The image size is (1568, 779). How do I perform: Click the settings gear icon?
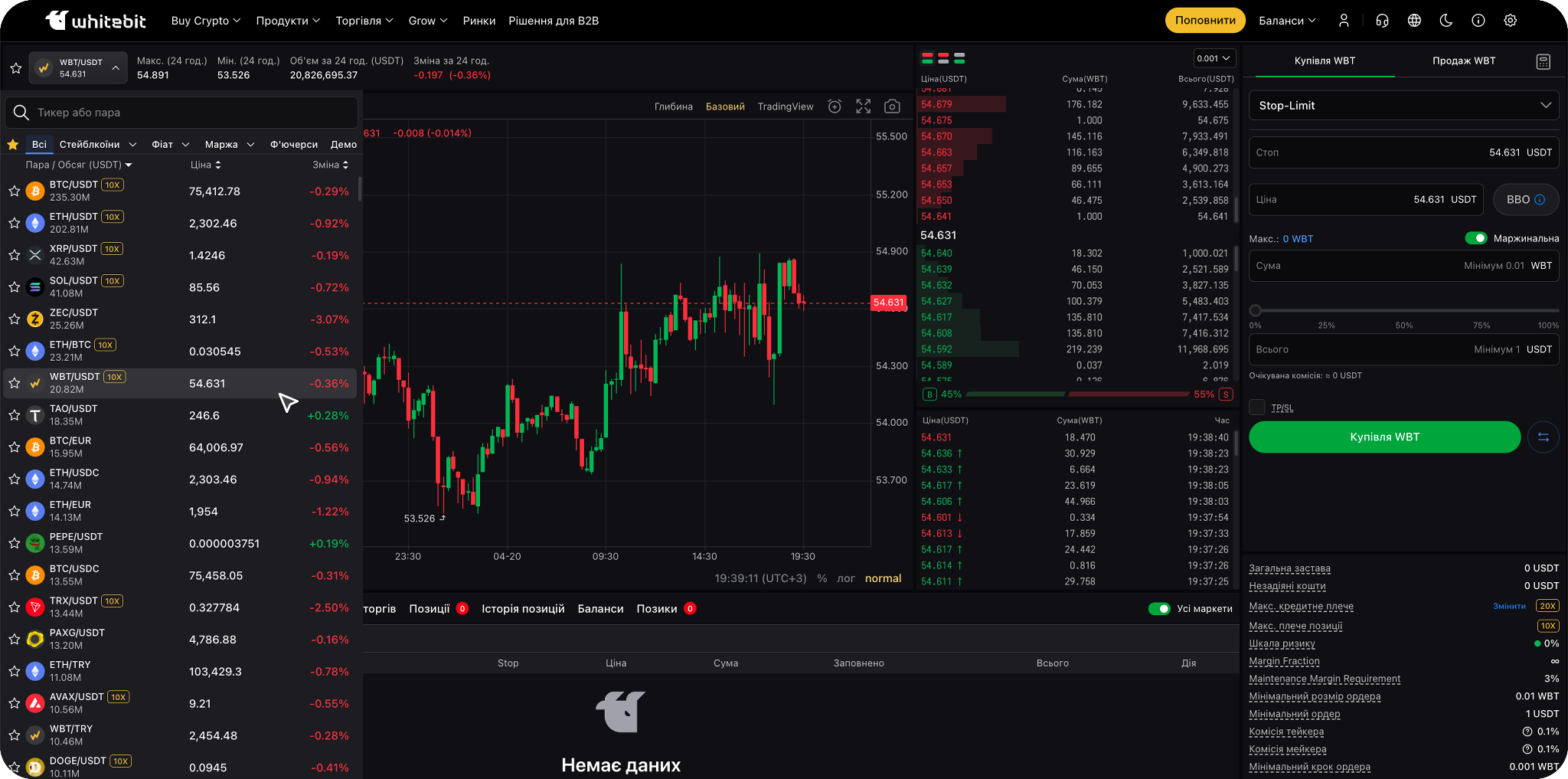coord(1510,21)
